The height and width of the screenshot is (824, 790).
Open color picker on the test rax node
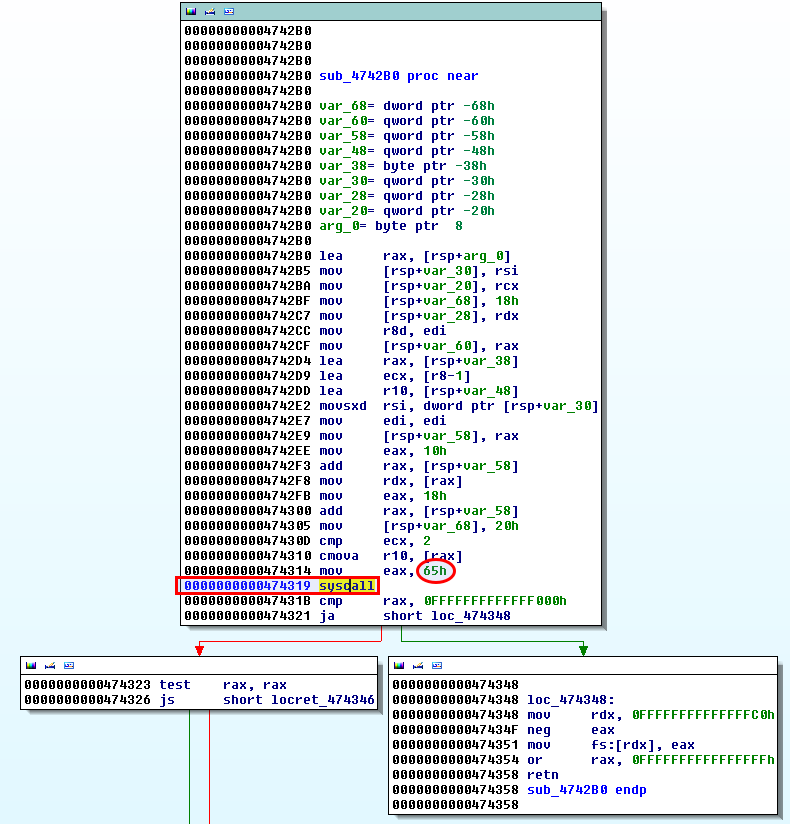[31, 665]
